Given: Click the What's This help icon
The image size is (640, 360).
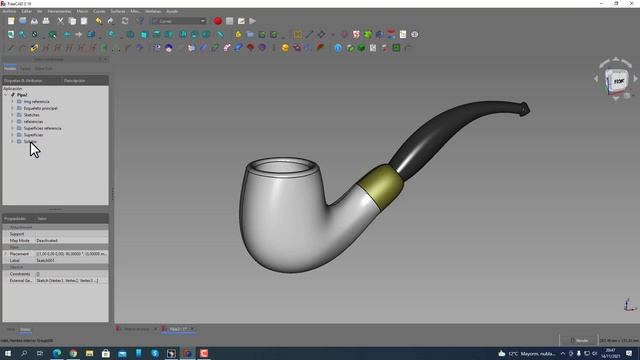Looking at the screenshot, I should pos(140,21).
